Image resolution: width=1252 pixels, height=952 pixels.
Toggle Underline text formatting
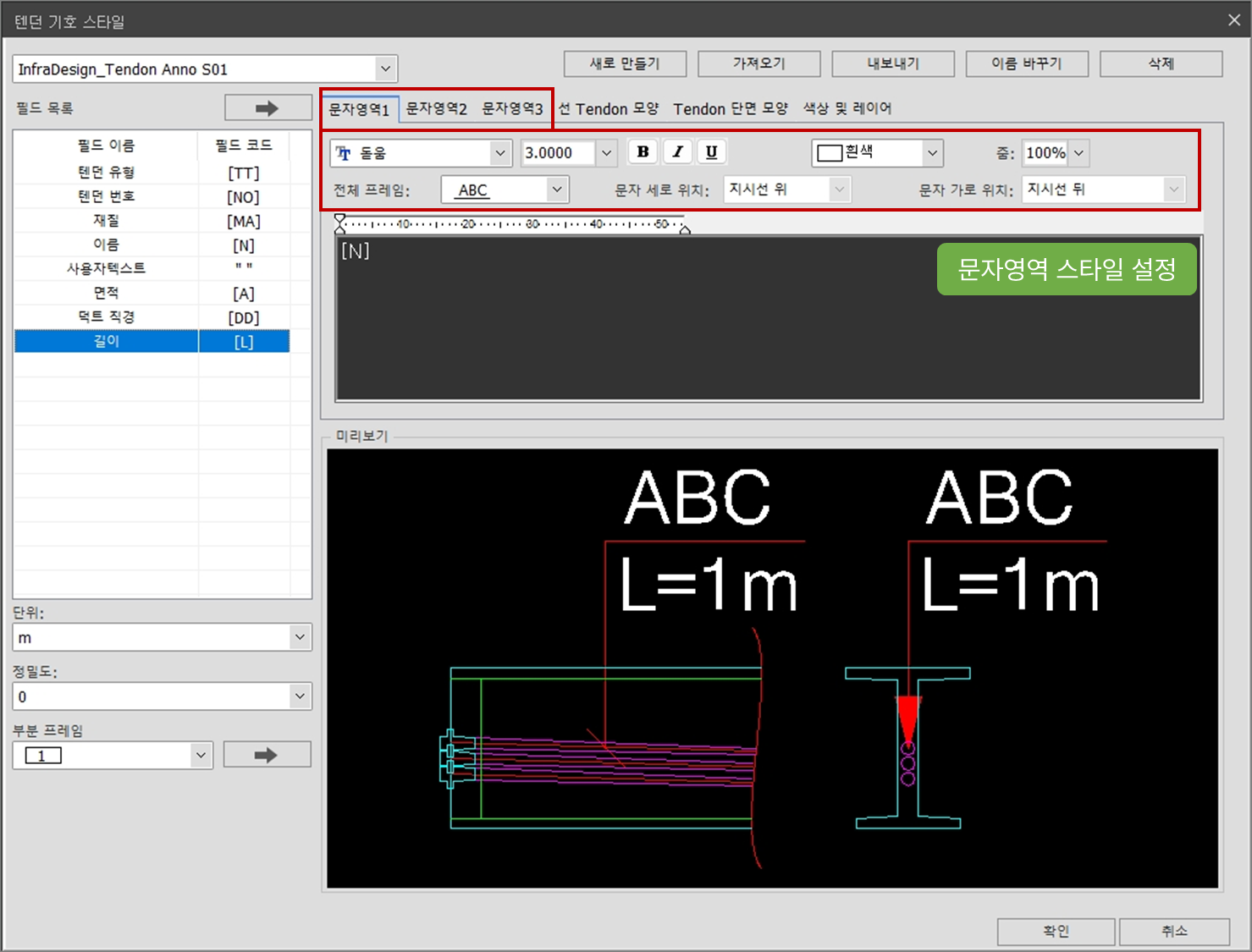(x=711, y=152)
